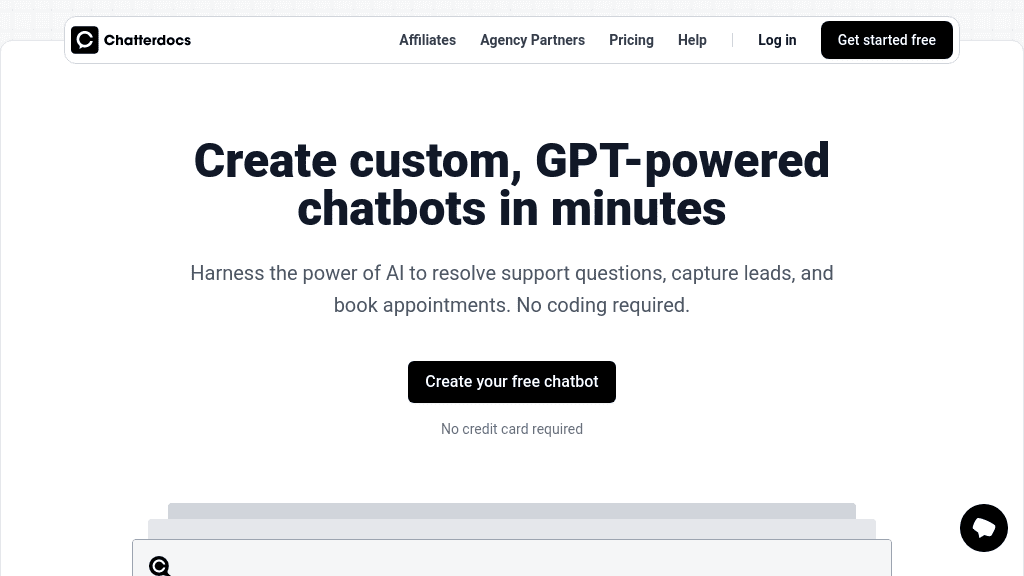Click the Chatterdocs wordmark text
The image size is (1024, 576).
pos(147,40)
